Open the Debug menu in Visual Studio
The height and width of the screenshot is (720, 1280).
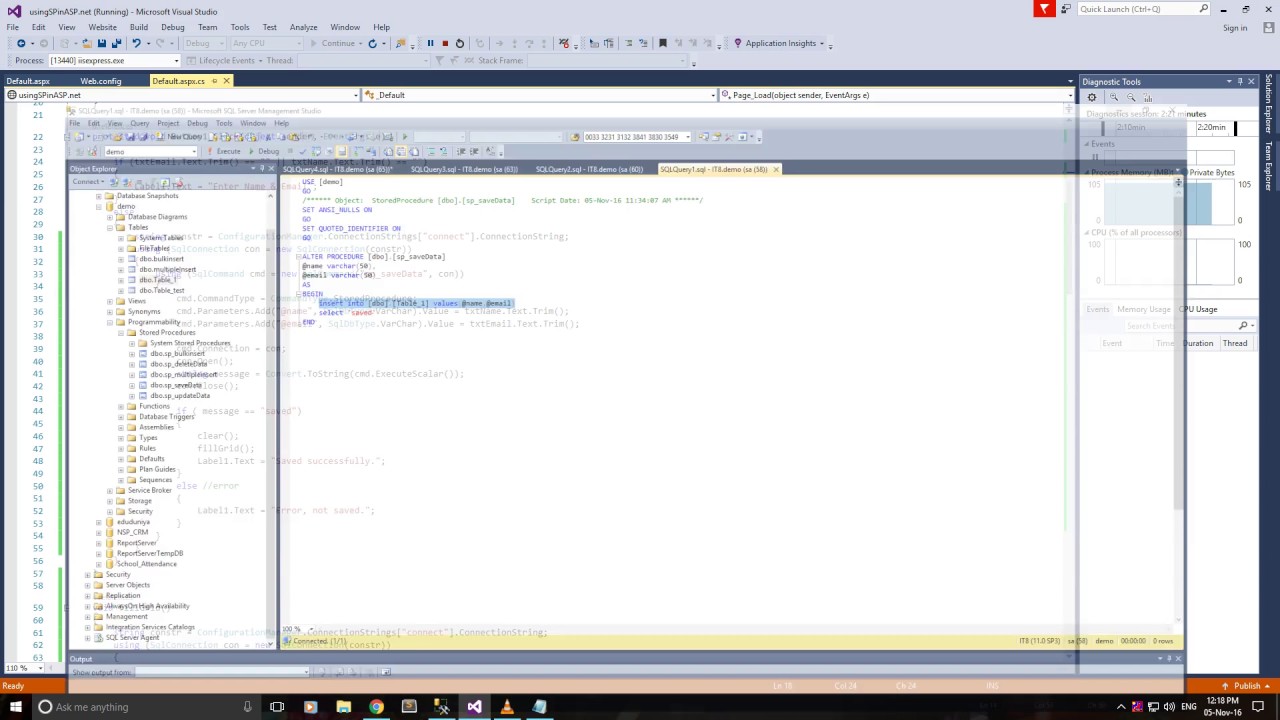click(x=173, y=27)
